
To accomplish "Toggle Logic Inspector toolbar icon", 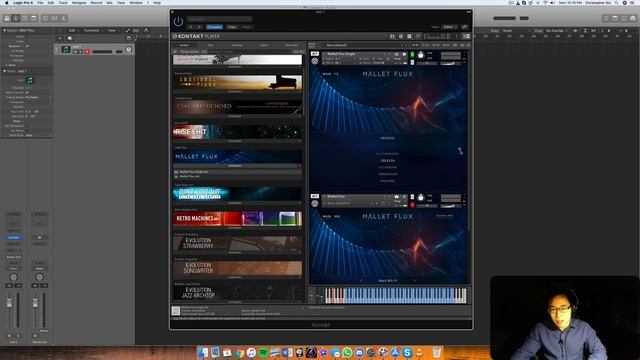I will [x=16, y=18].
